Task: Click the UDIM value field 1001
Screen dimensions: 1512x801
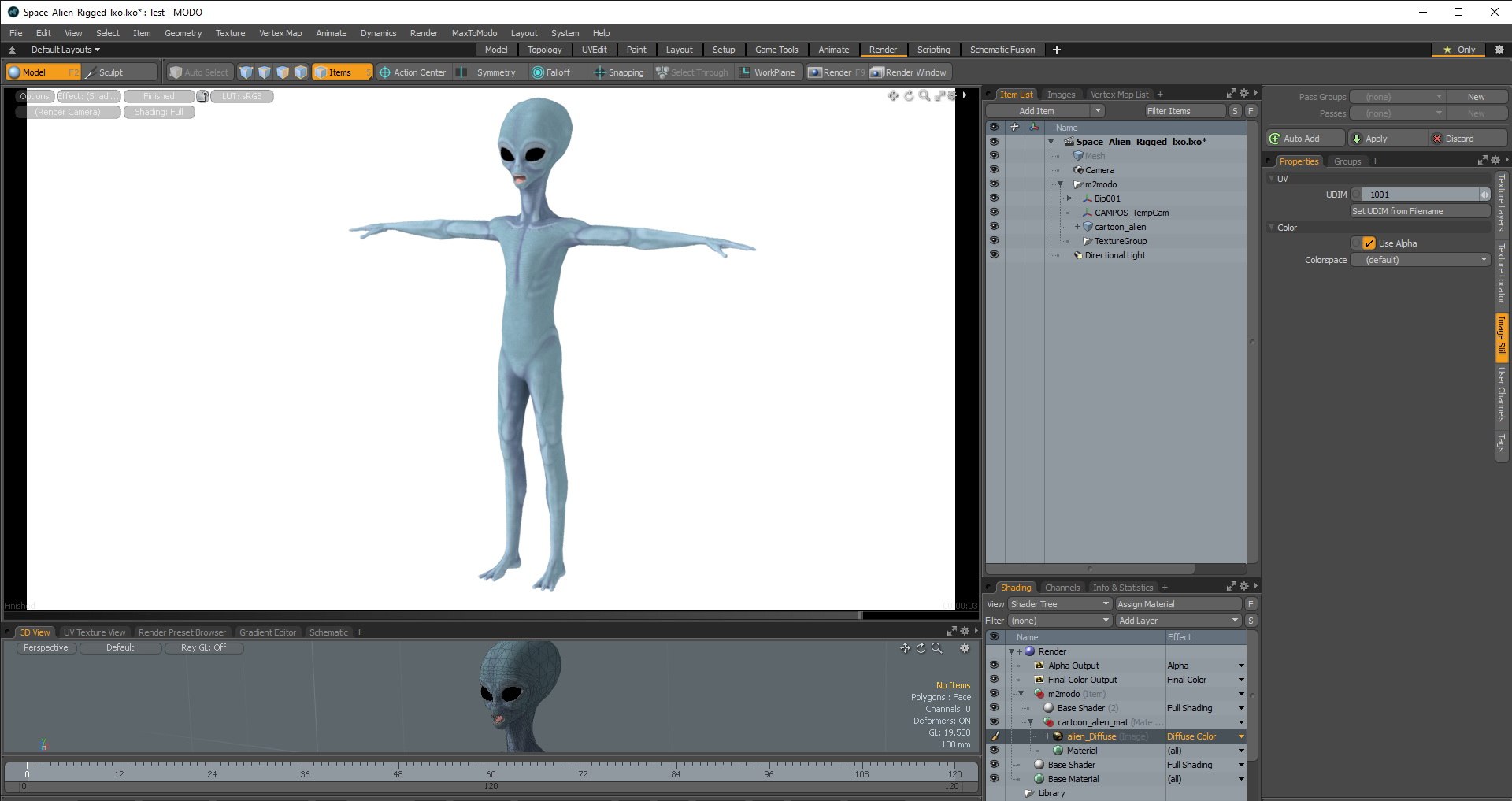Action: pyautogui.click(x=1419, y=195)
